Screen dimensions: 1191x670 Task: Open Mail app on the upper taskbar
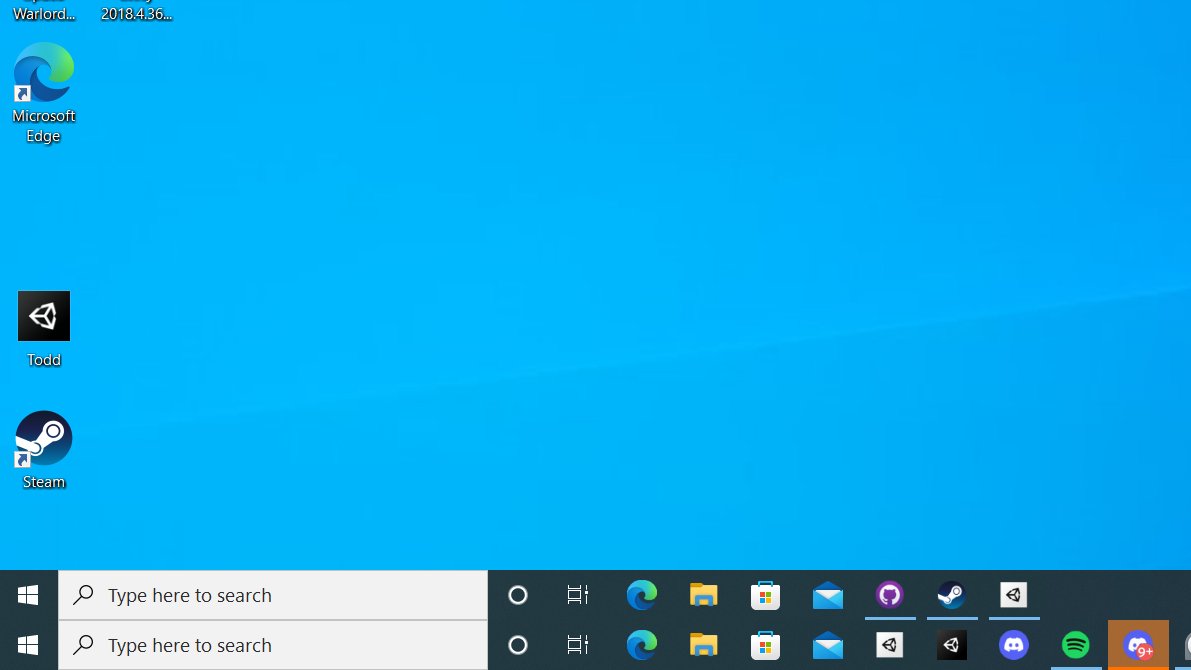click(x=828, y=595)
